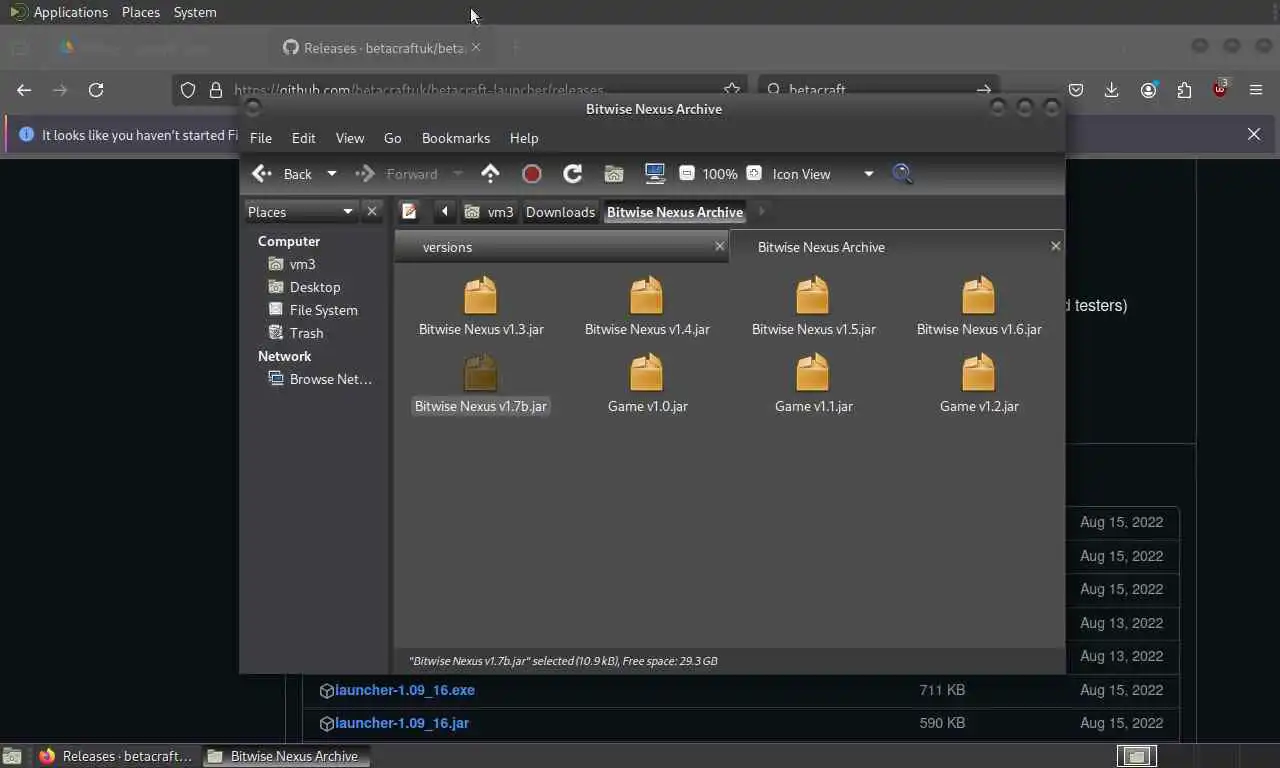Viewport: 1280px width, 768px height.
Task: Click the left path scroll arrow
Action: point(444,211)
